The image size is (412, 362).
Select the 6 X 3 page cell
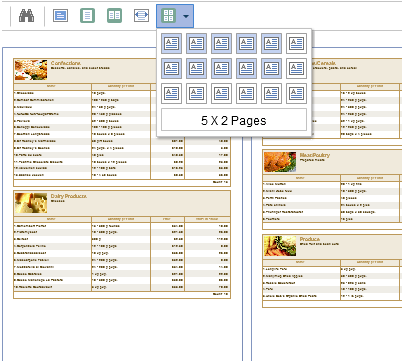point(296,93)
